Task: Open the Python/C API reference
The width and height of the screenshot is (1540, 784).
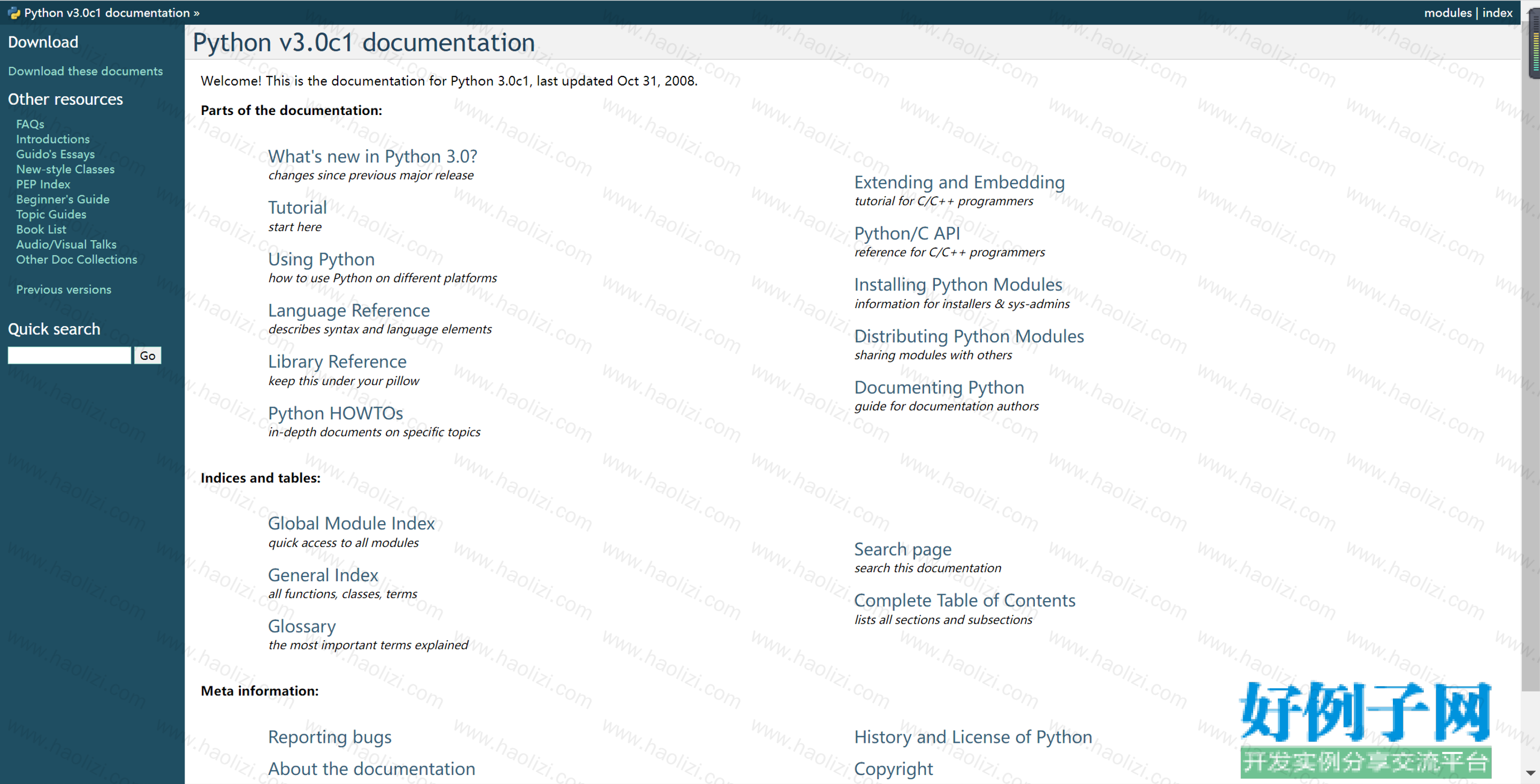Action: [x=907, y=233]
